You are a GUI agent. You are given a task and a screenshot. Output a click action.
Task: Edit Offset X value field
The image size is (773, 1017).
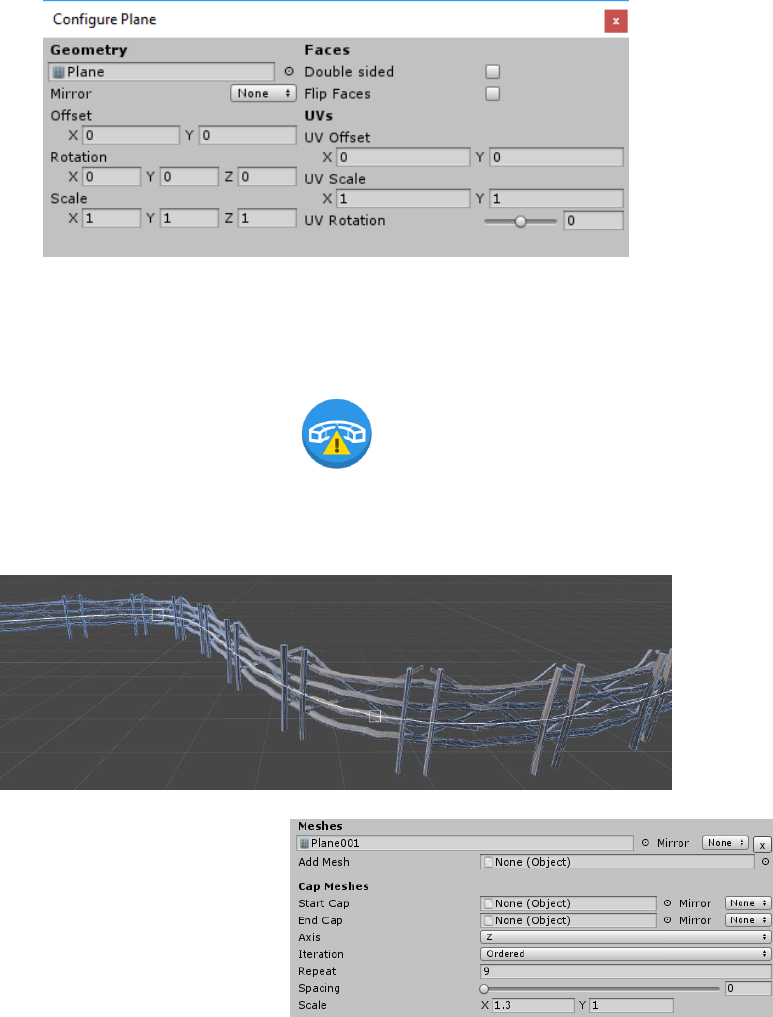point(130,135)
